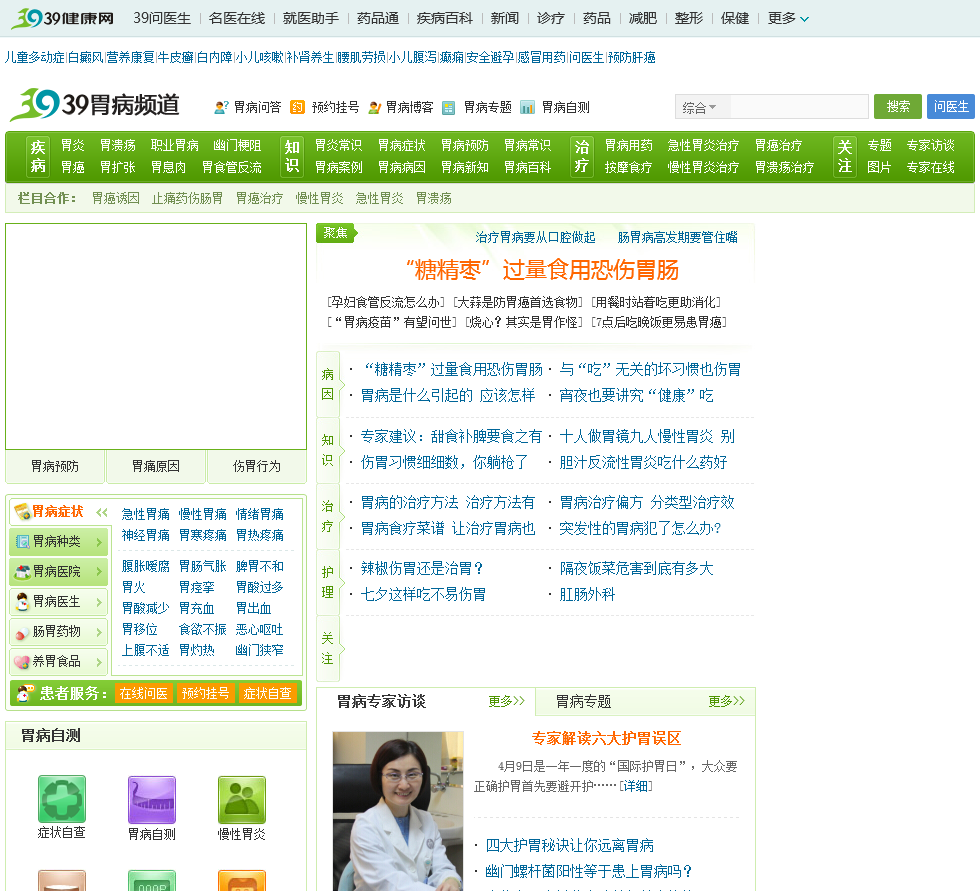Open headline “糖精枣”过量食用恐伤胃肠
Screen dimensions: 980x891
[541, 270]
